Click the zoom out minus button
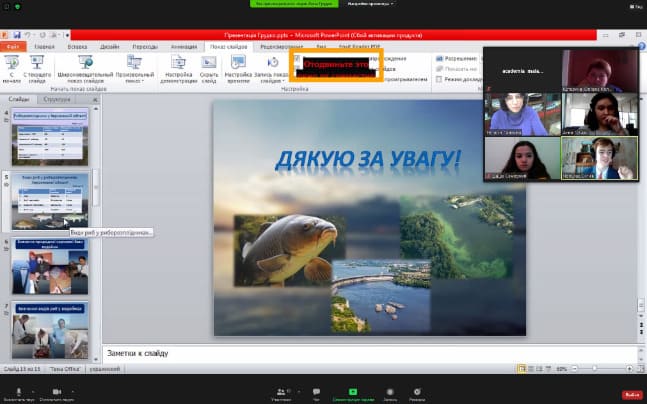 coord(574,369)
